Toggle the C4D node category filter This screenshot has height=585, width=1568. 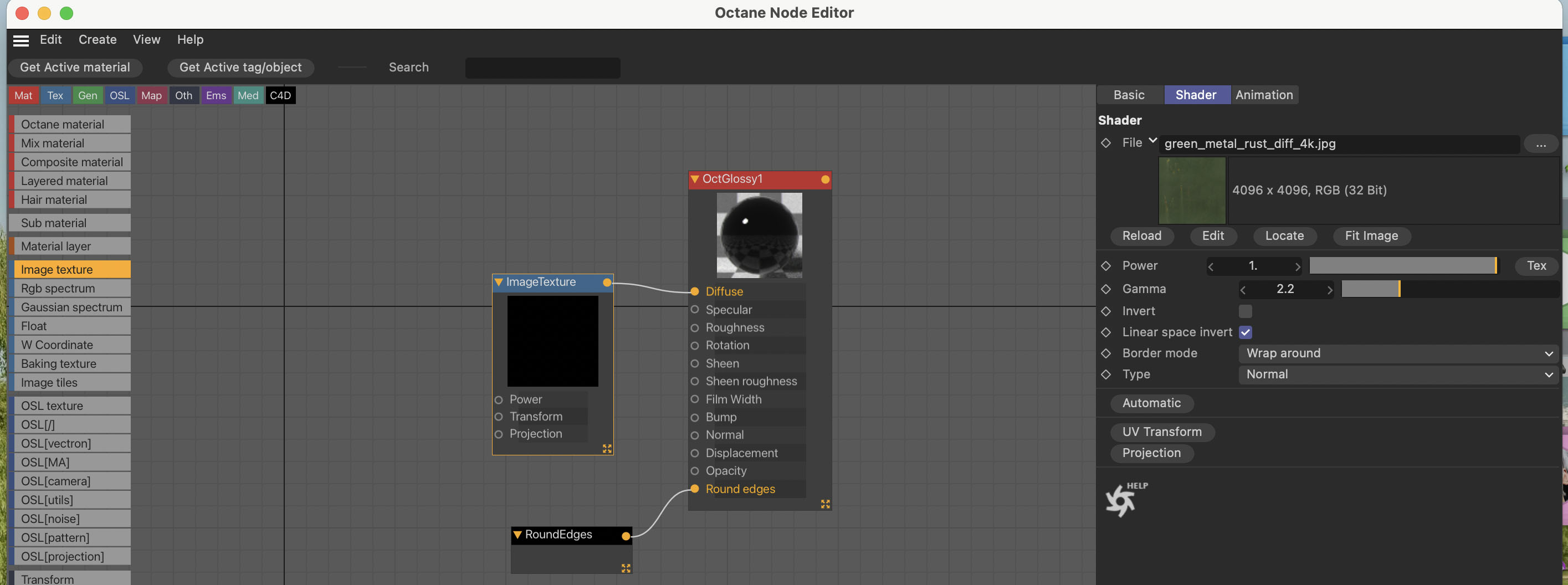click(x=280, y=96)
